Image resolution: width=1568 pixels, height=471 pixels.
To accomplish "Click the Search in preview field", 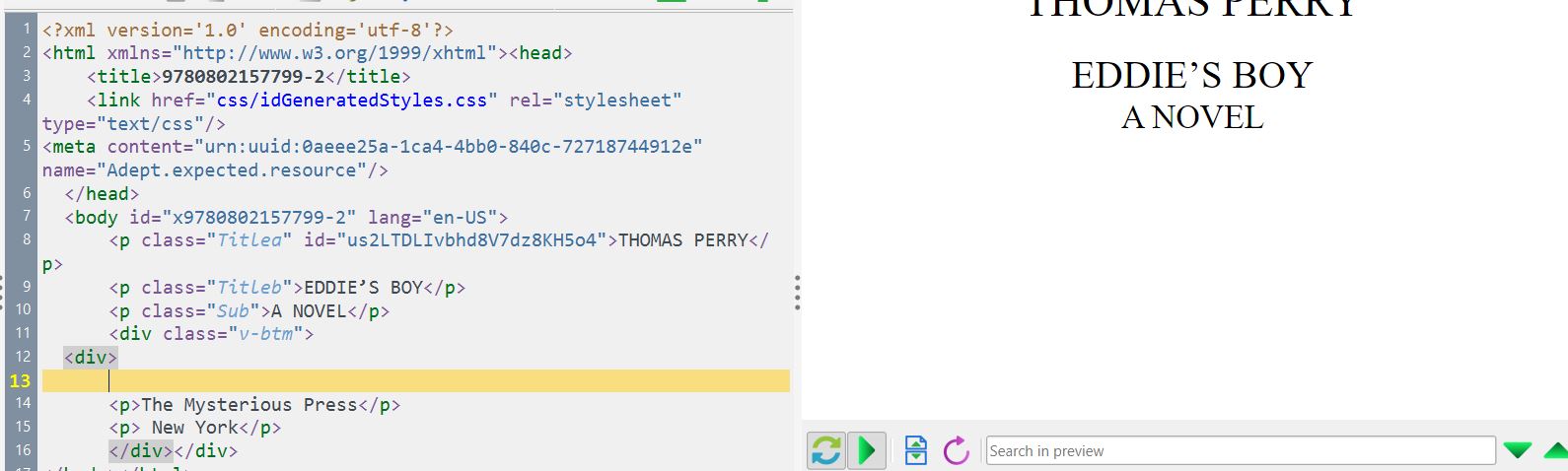I will (1241, 450).
